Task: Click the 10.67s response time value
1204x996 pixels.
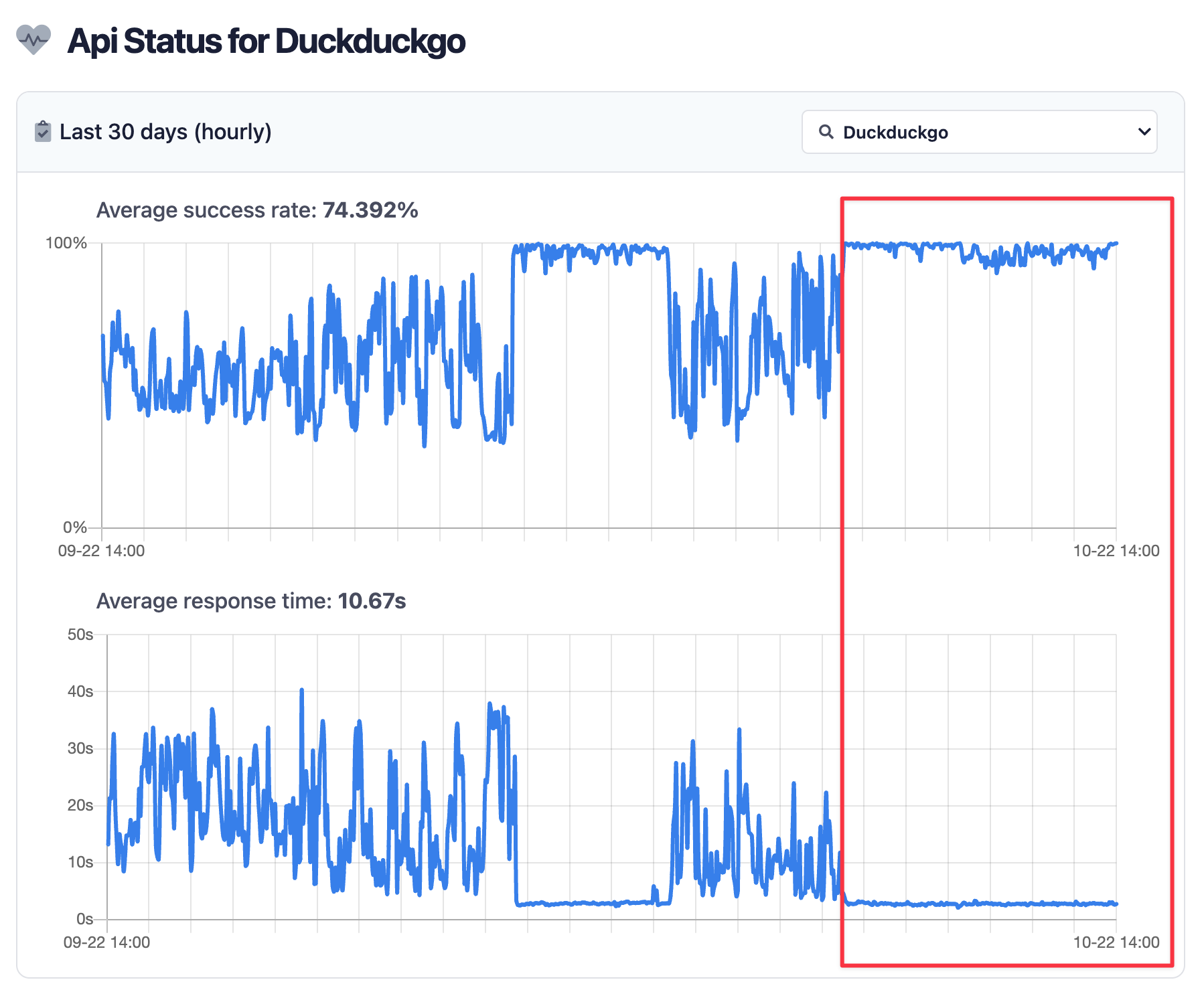Action: pos(372,601)
